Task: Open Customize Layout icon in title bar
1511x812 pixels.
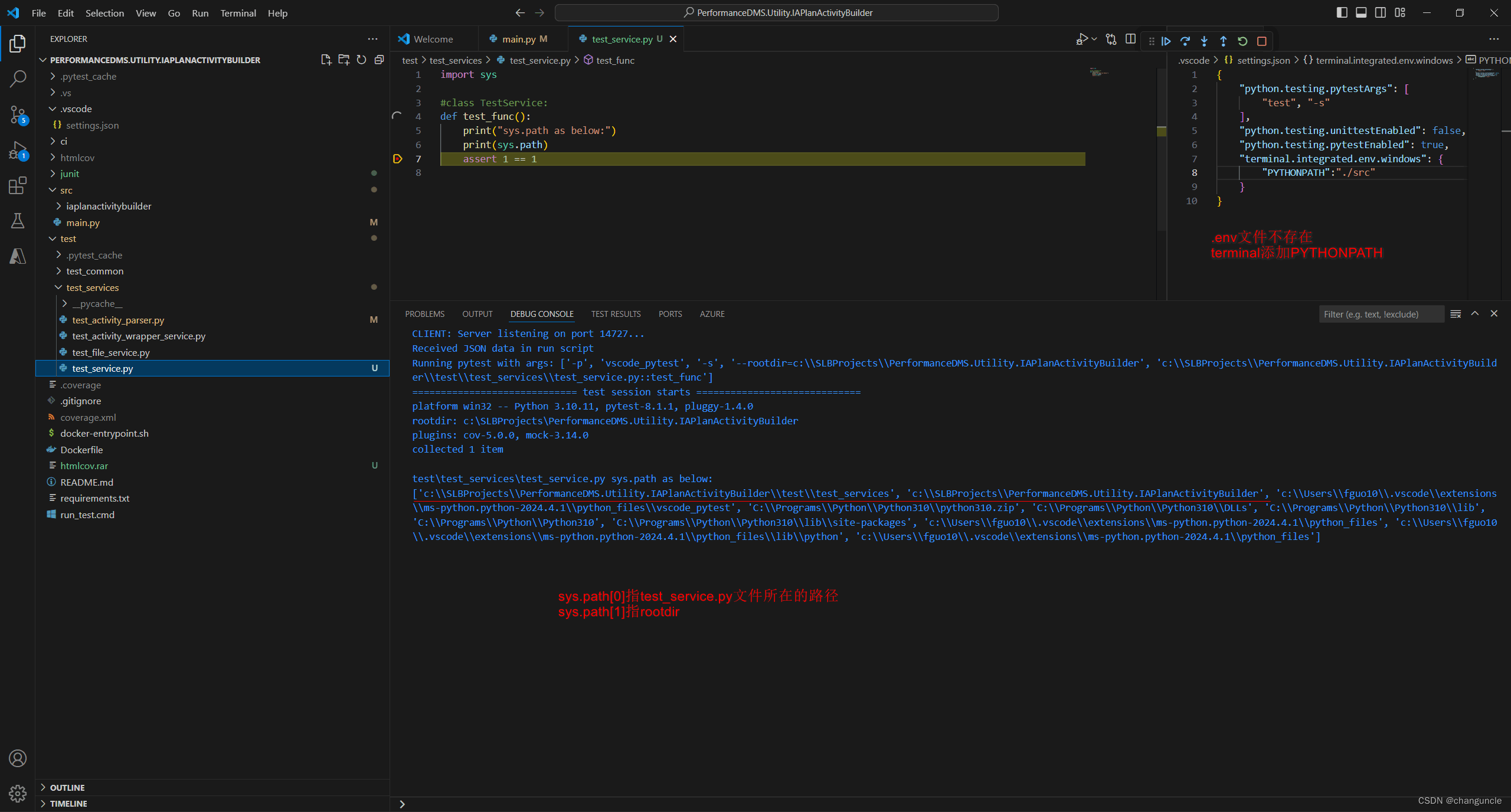Action: tap(1399, 12)
